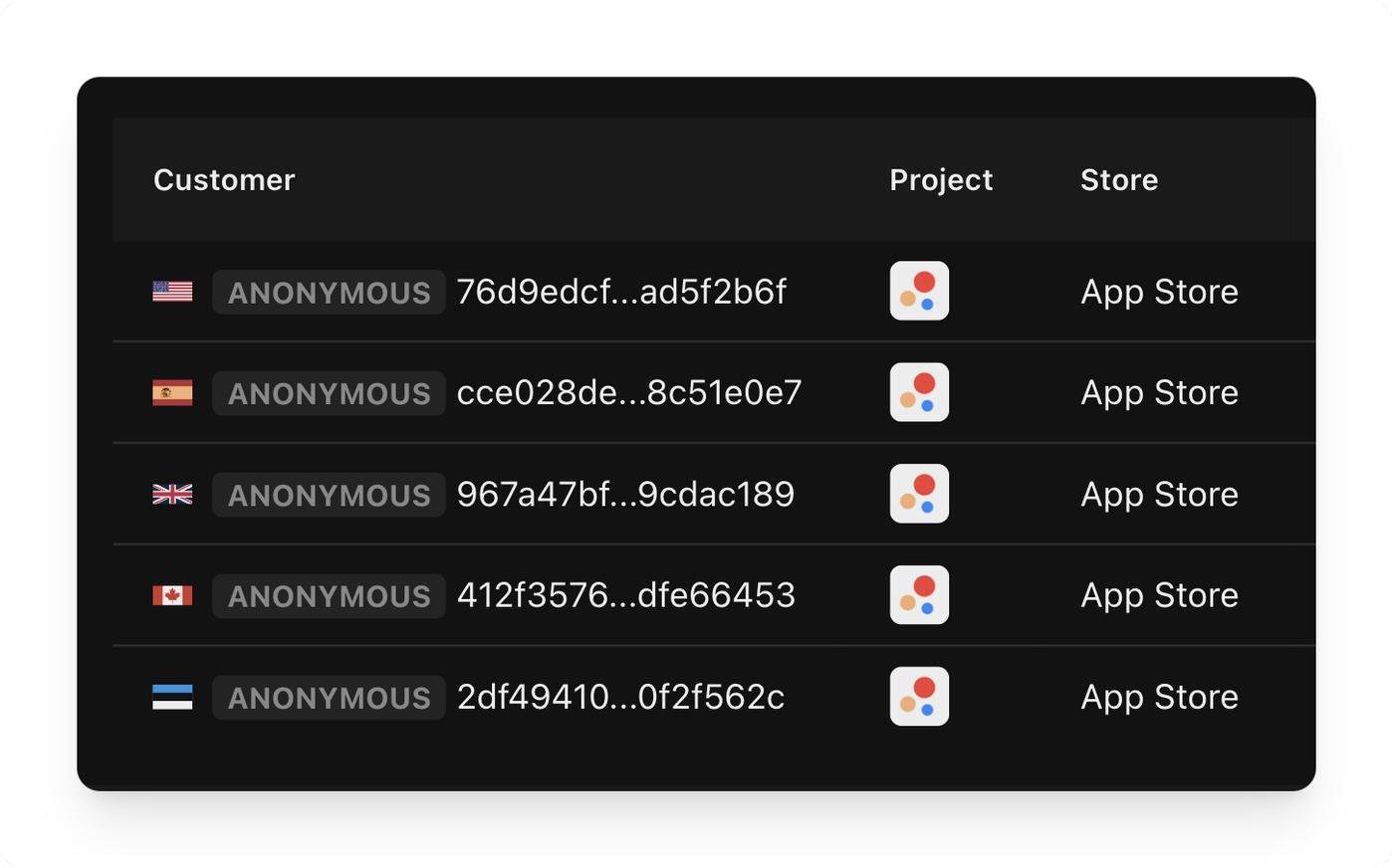Sort by the Customer column header

point(224,180)
